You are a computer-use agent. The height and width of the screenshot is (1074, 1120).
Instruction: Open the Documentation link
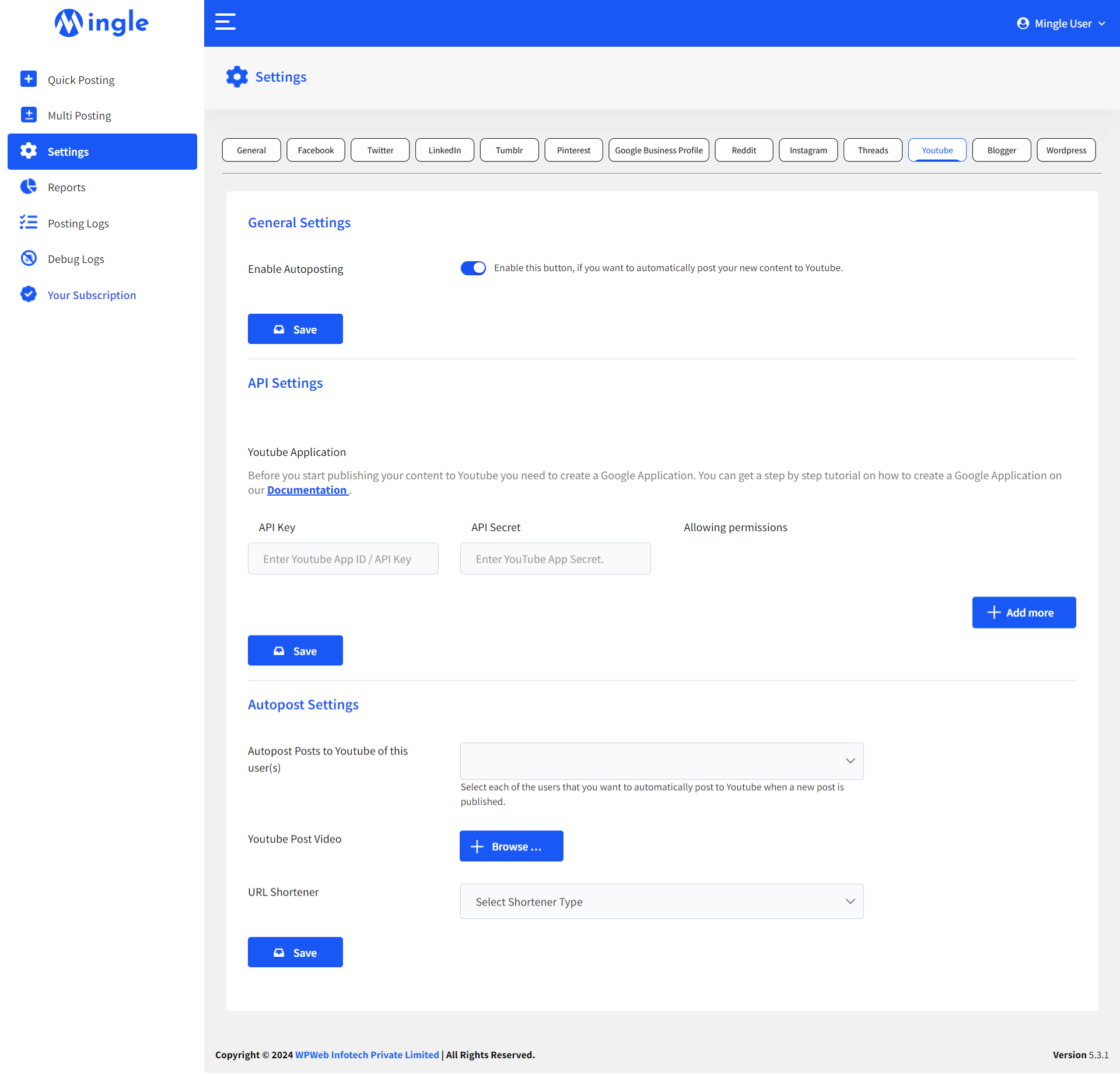click(x=307, y=490)
